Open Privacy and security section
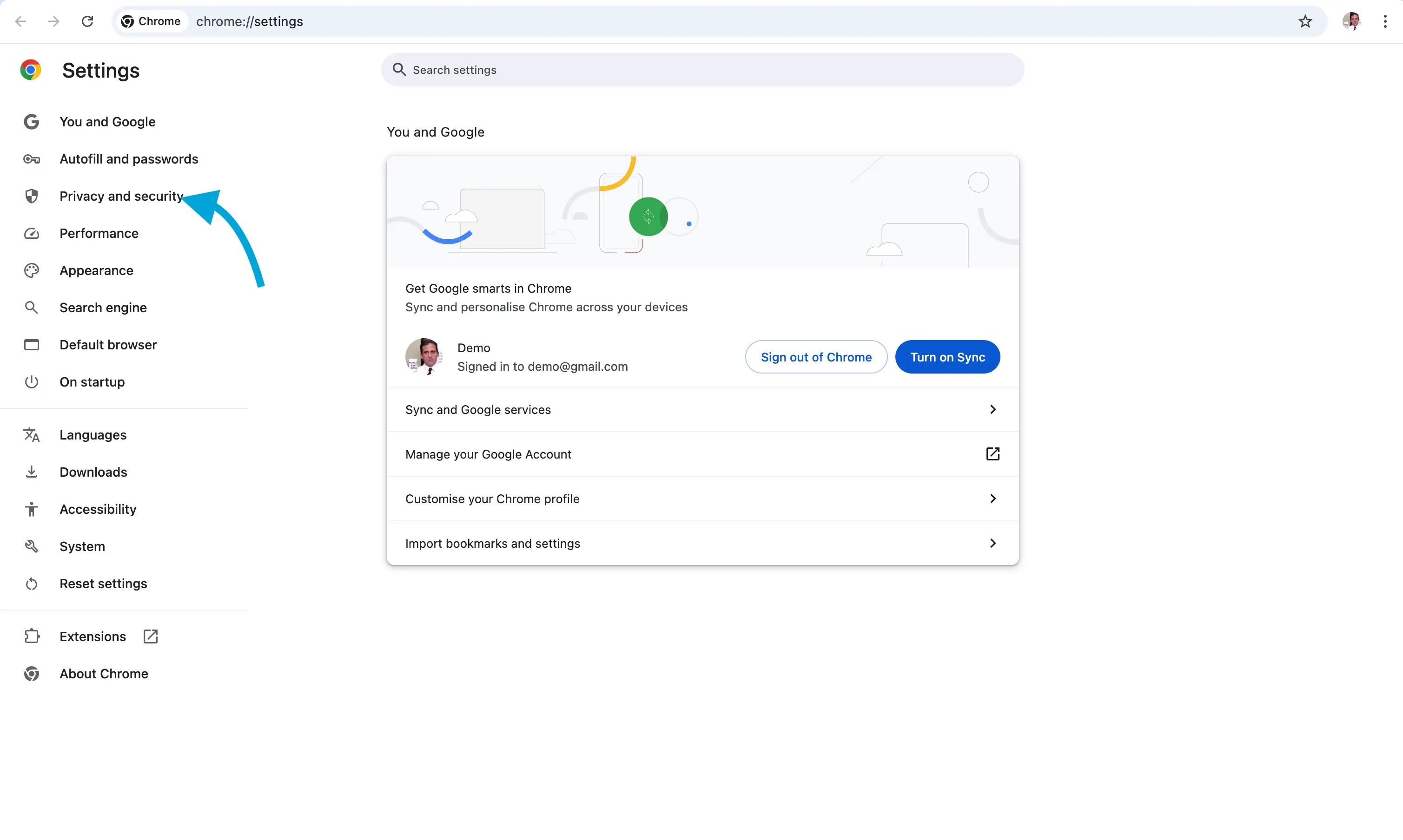Image resolution: width=1403 pixels, height=840 pixels. 122,197
